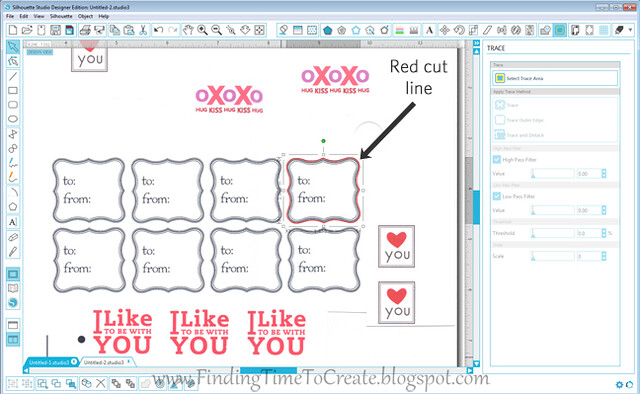
Task: Toggle High Pass Filter checkbox
Action: (x=497, y=160)
